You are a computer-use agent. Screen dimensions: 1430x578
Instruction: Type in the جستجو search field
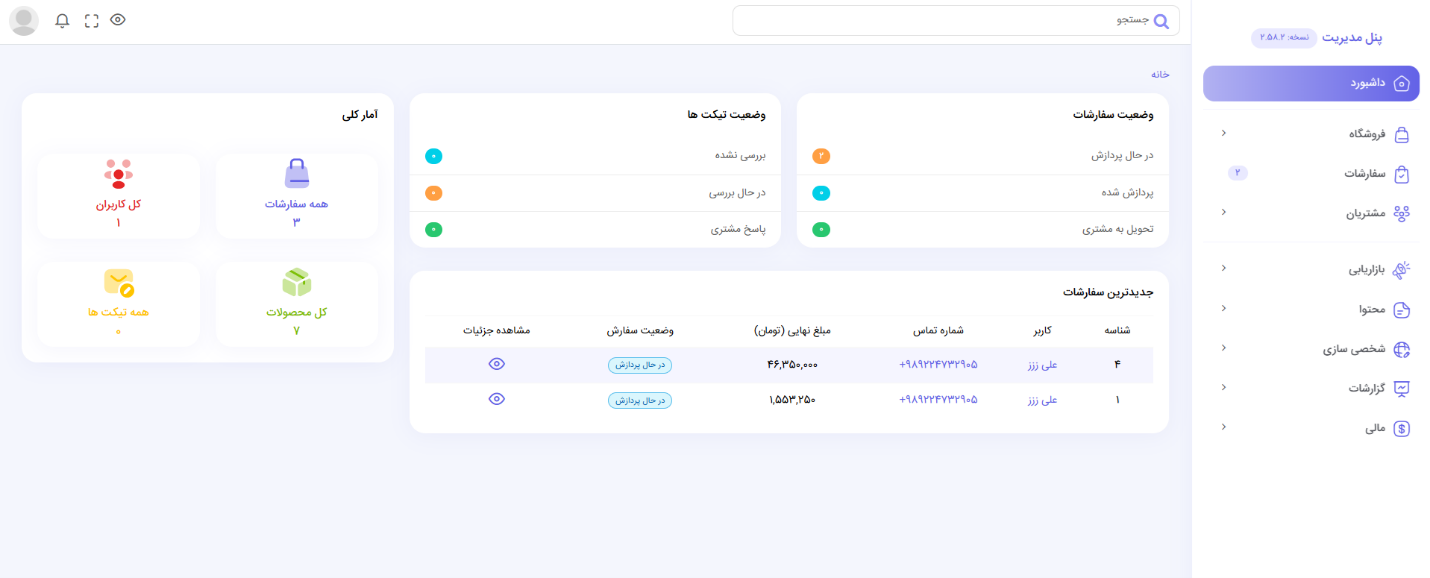point(940,21)
